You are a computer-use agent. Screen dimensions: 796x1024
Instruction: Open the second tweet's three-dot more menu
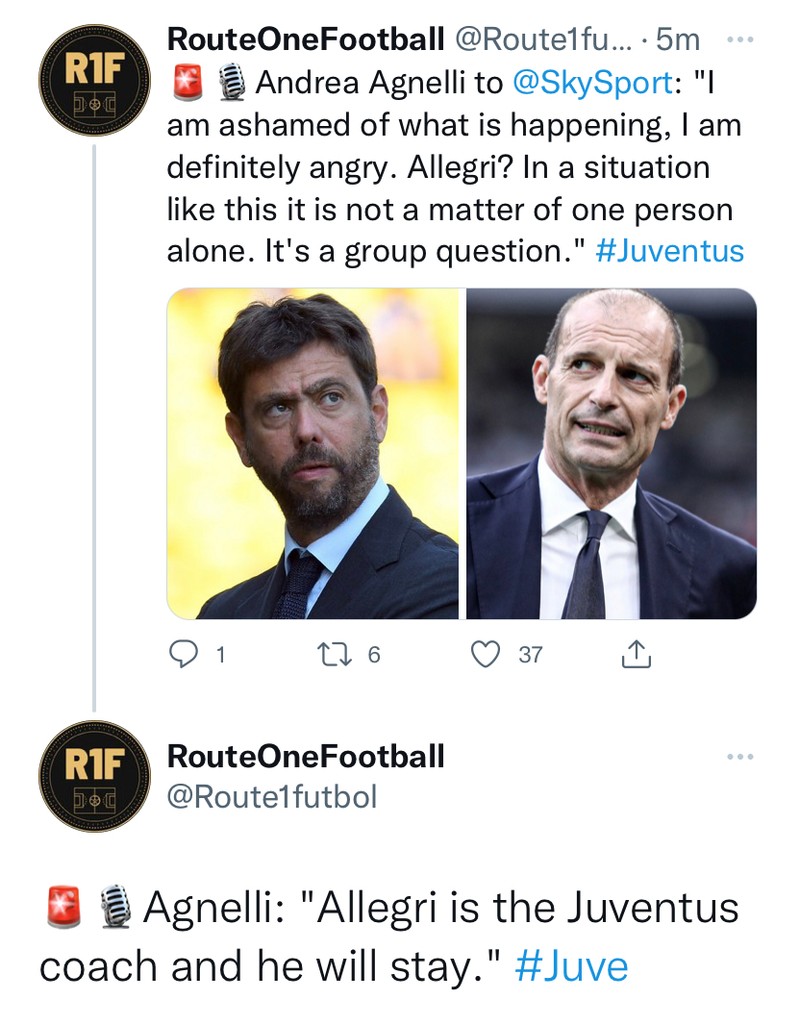point(740,757)
